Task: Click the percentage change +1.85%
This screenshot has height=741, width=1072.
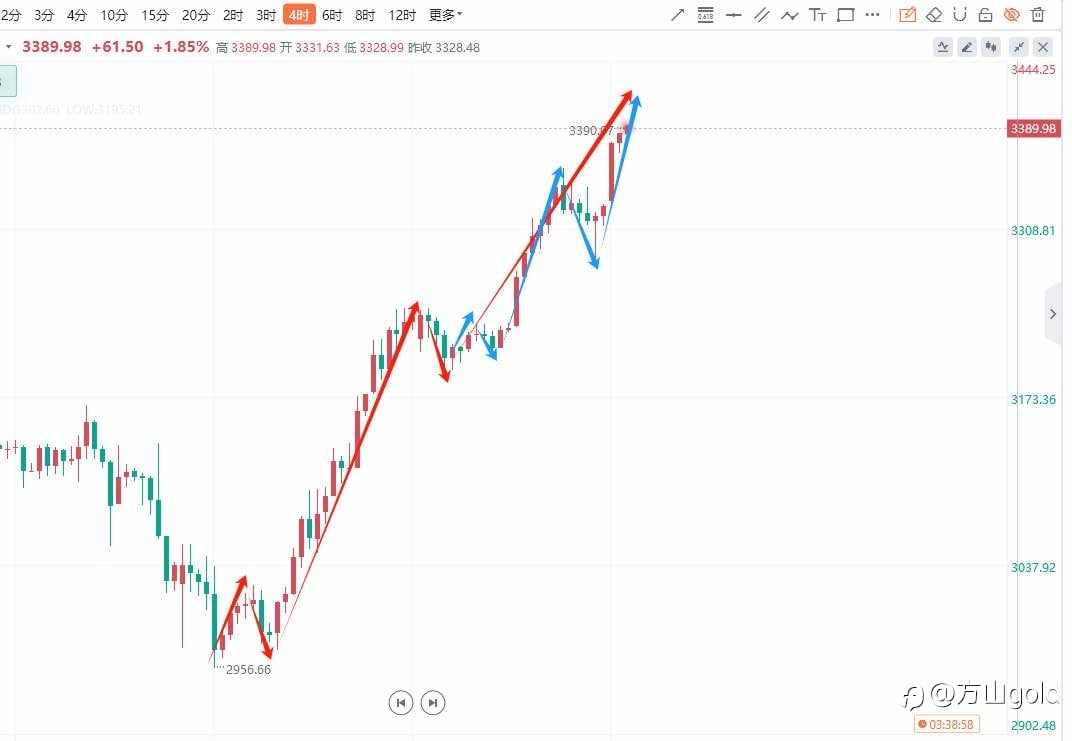Action: (181, 46)
